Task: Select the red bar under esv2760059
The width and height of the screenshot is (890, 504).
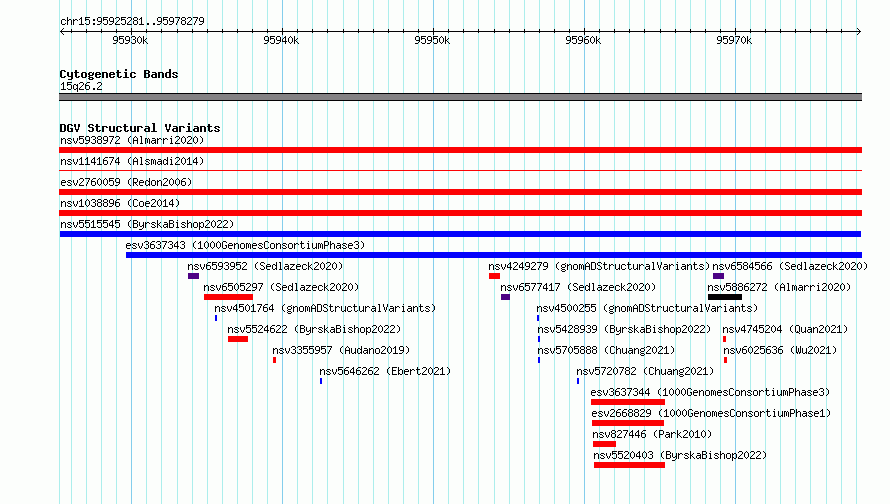Action: click(x=460, y=192)
